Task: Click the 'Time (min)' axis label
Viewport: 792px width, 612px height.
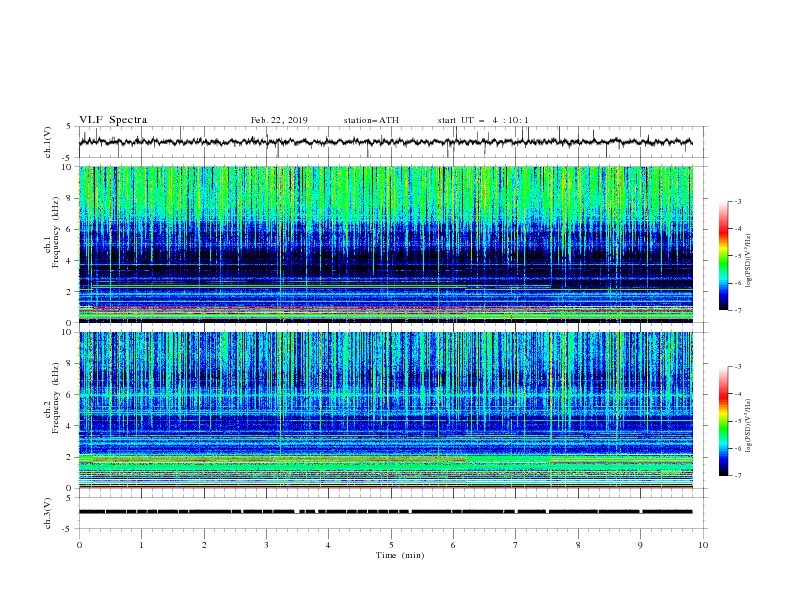Action: [400, 555]
